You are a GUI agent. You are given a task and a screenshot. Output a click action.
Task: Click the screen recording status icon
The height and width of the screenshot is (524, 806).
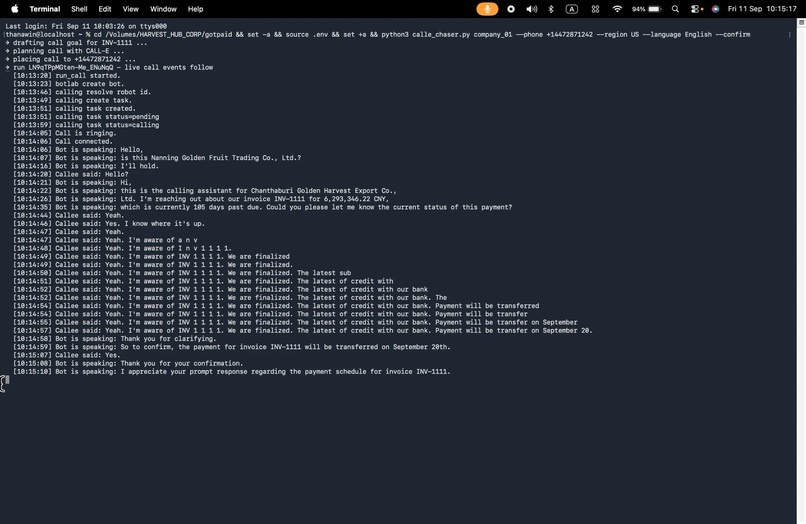tap(511, 9)
